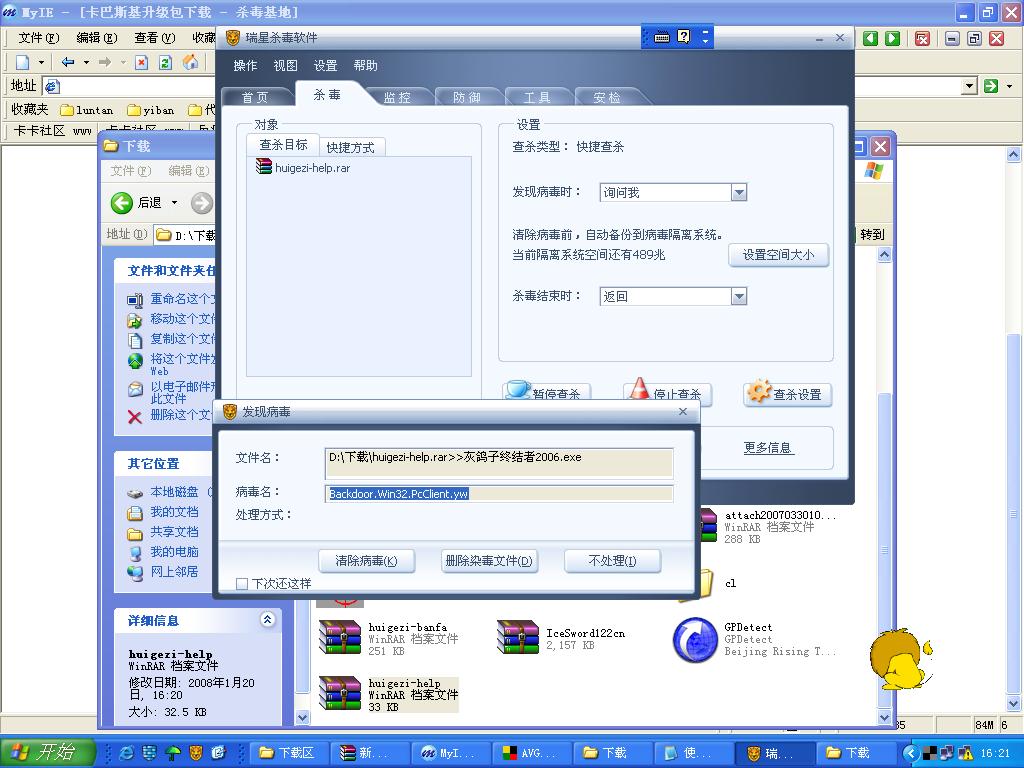The width and height of the screenshot is (1024, 768).
Task: Collapse the 详细信息 panel
Action: [x=268, y=619]
